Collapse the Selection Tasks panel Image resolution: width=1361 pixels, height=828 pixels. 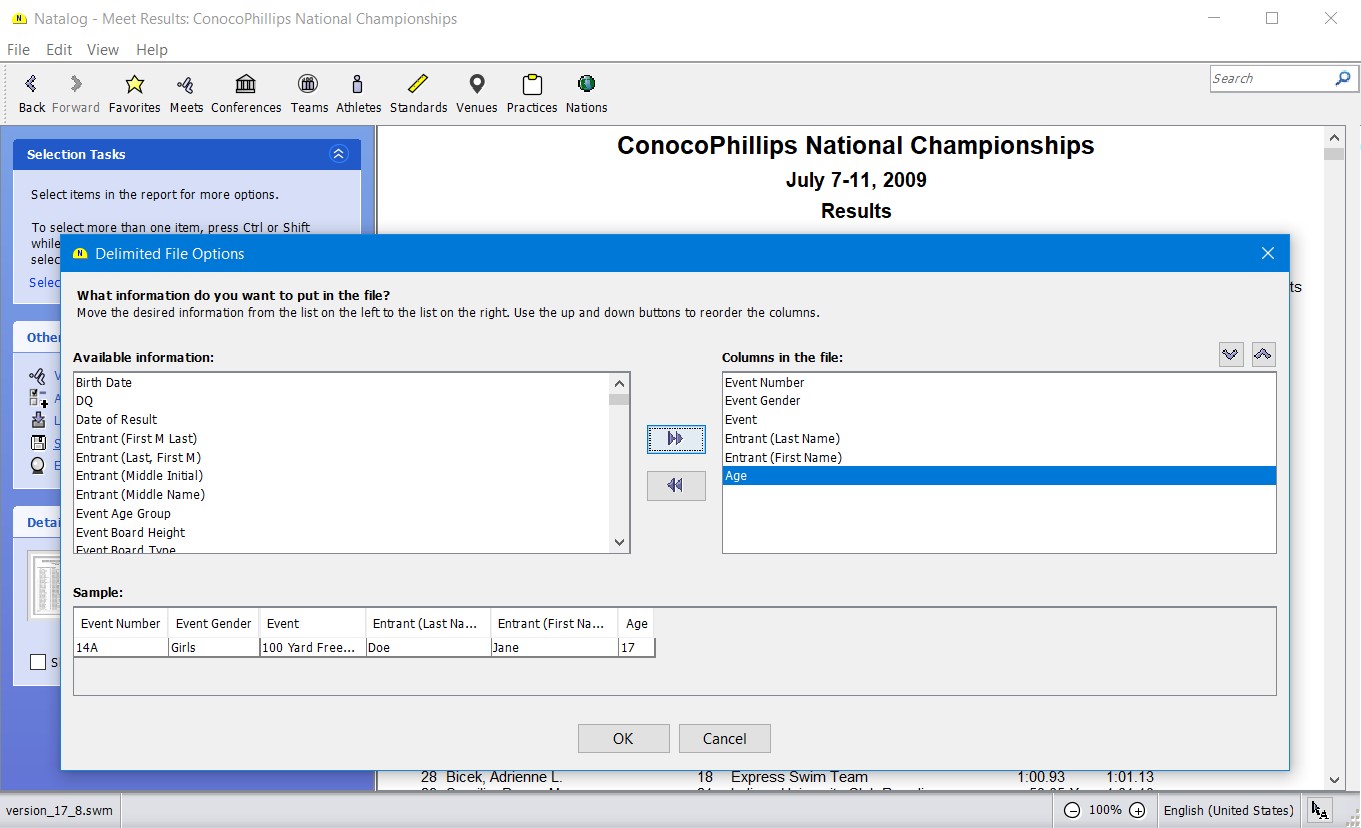coord(338,154)
